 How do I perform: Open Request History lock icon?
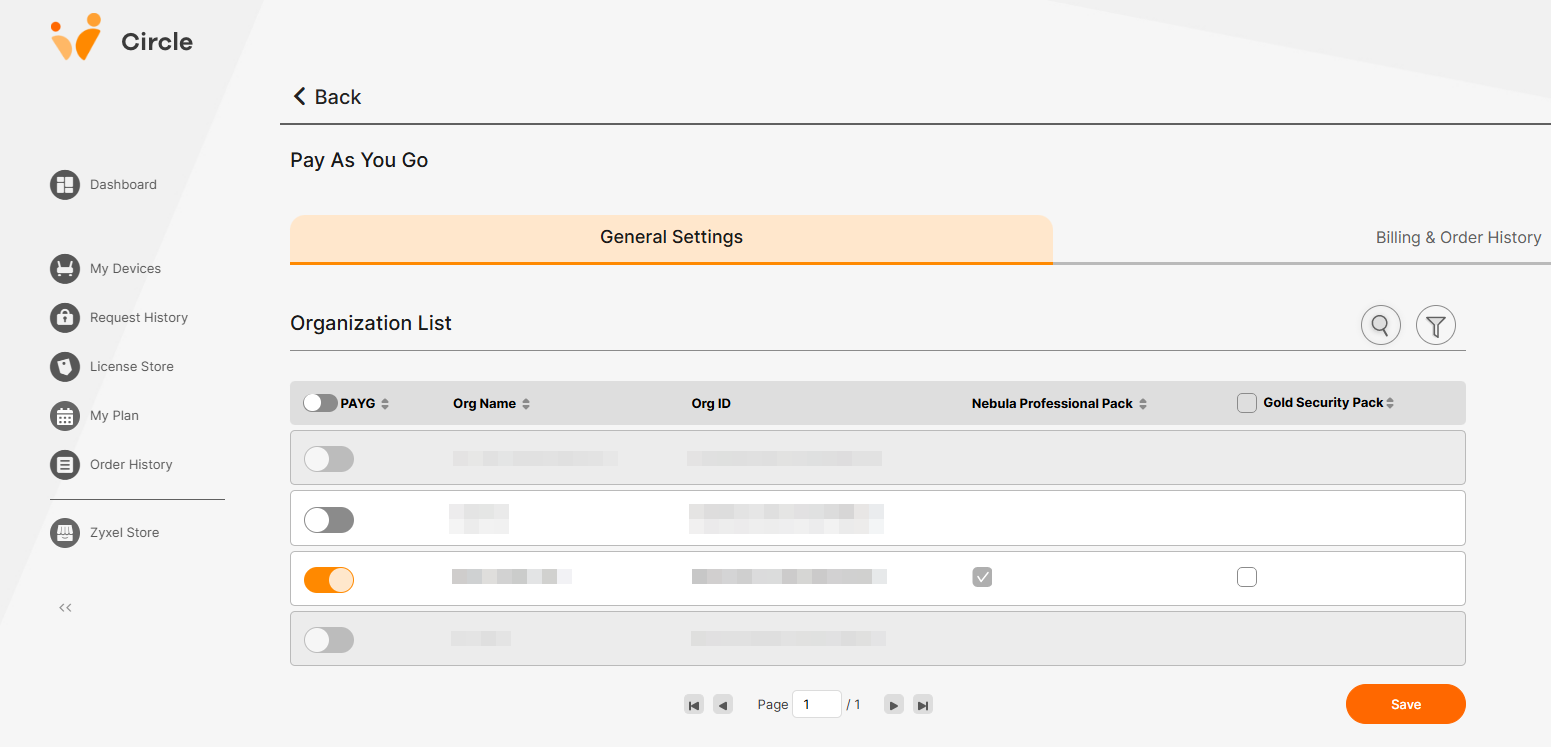click(65, 318)
